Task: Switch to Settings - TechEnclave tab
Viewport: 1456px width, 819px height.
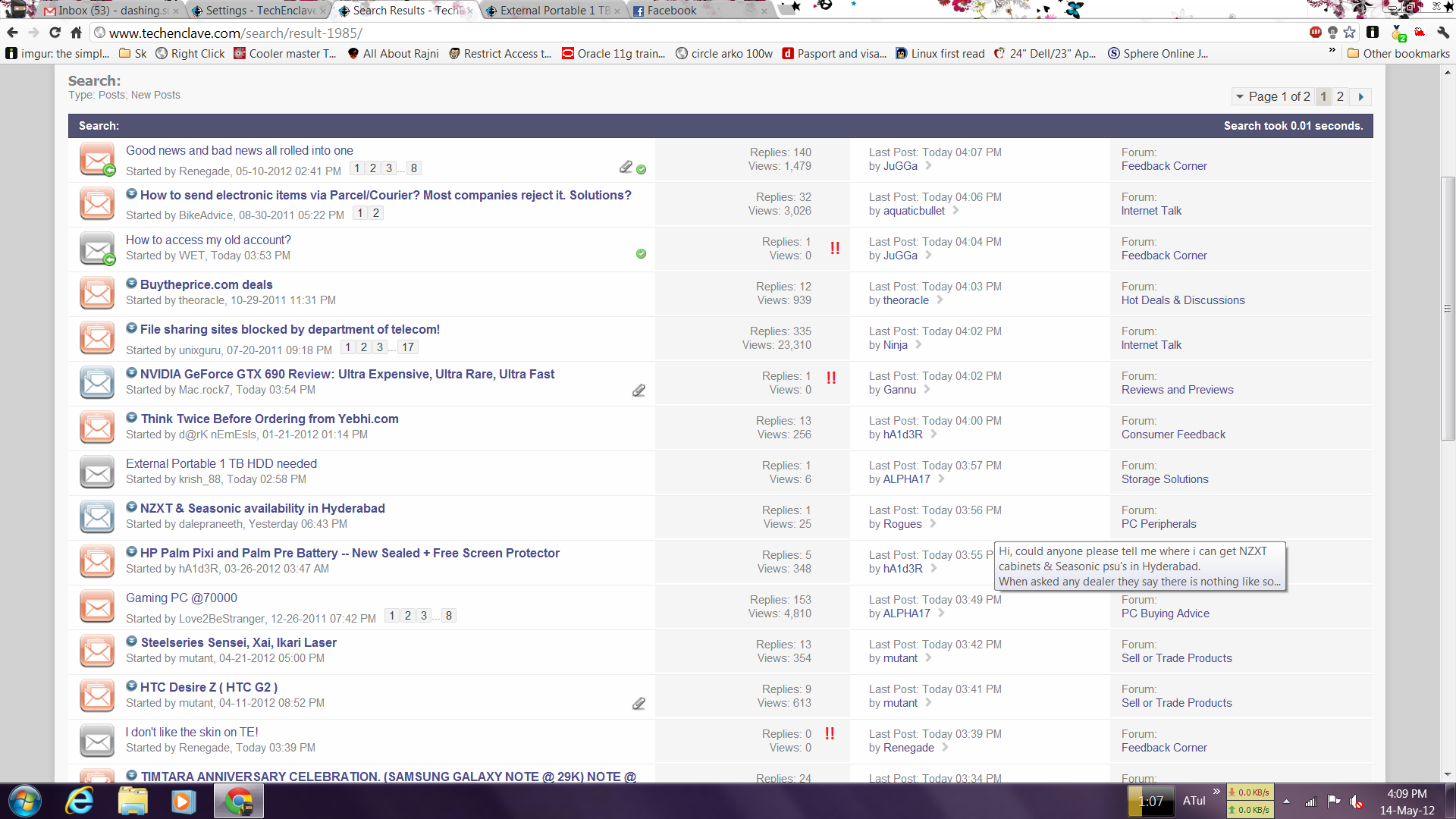Action: 258,11
